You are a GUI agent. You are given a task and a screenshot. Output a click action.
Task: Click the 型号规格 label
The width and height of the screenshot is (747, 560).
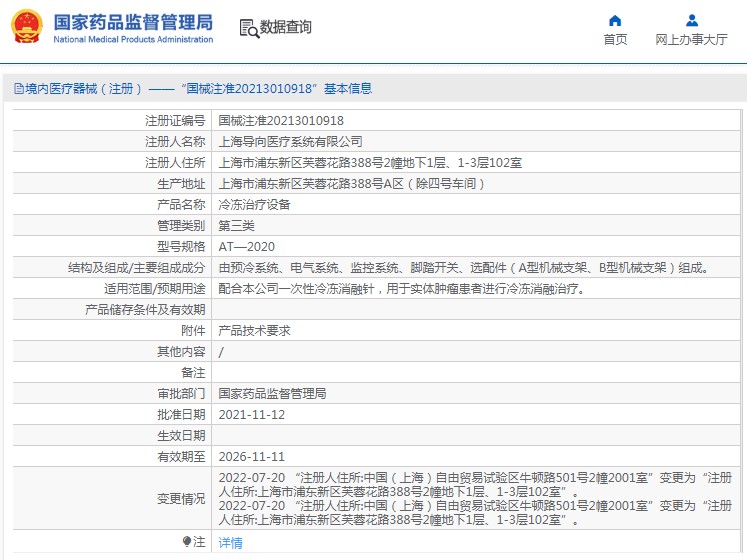click(x=181, y=246)
